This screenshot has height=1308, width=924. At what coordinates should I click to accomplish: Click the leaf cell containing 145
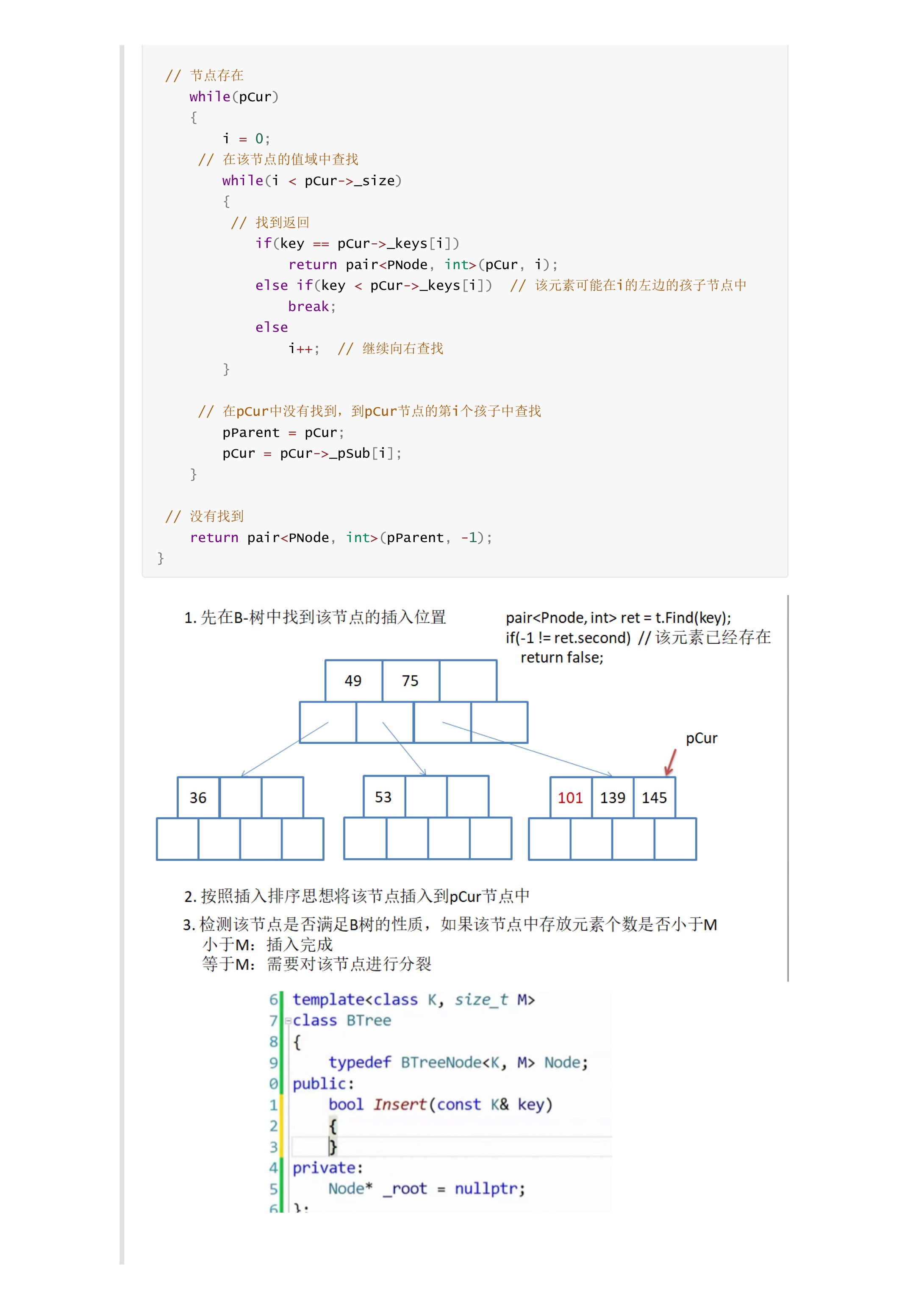tap(654, 798)
